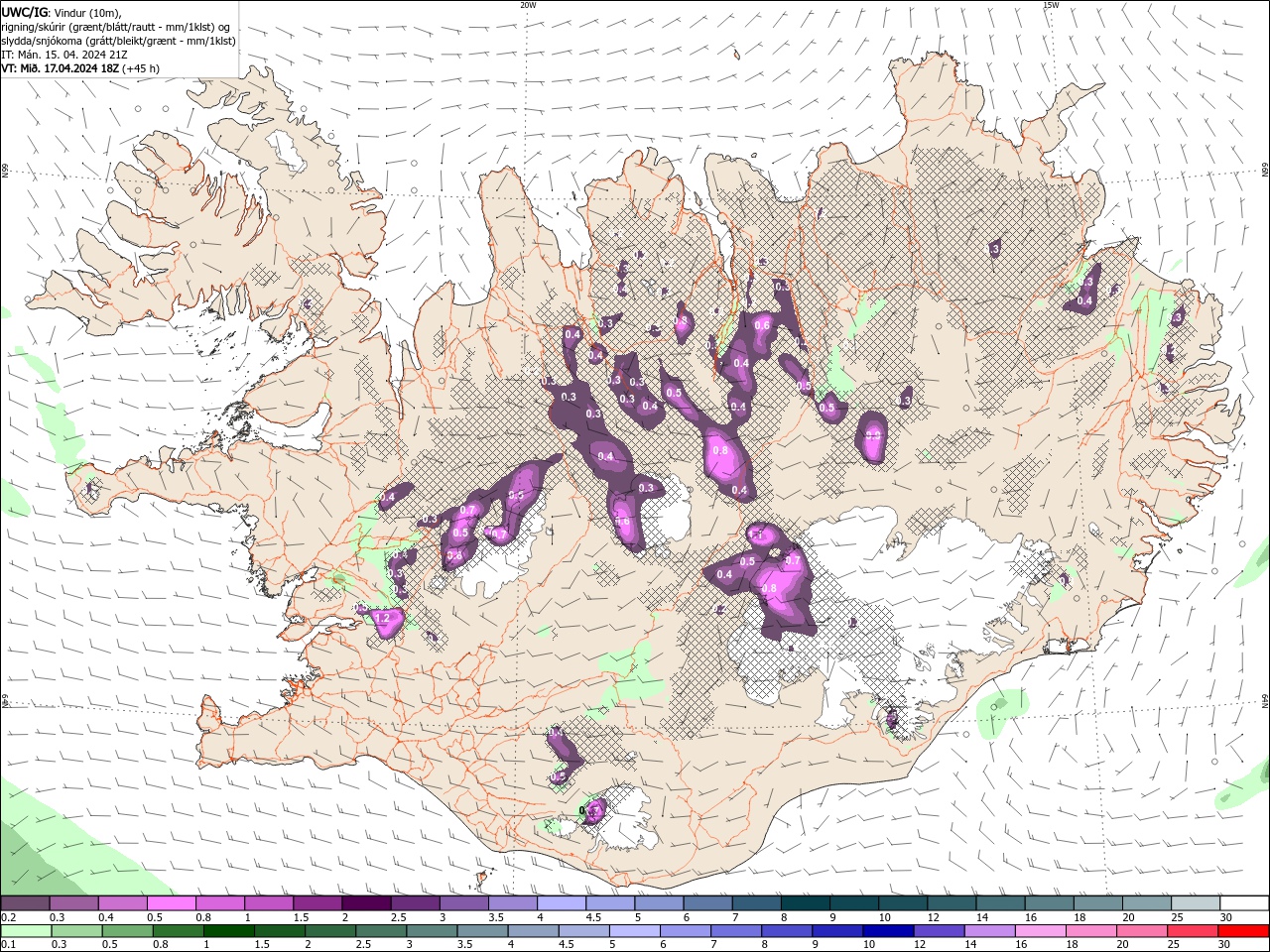The image size is (1270, 952).
Task: Select the crimson 25 swatch in the rain scale
Action: click(1193, 931)
